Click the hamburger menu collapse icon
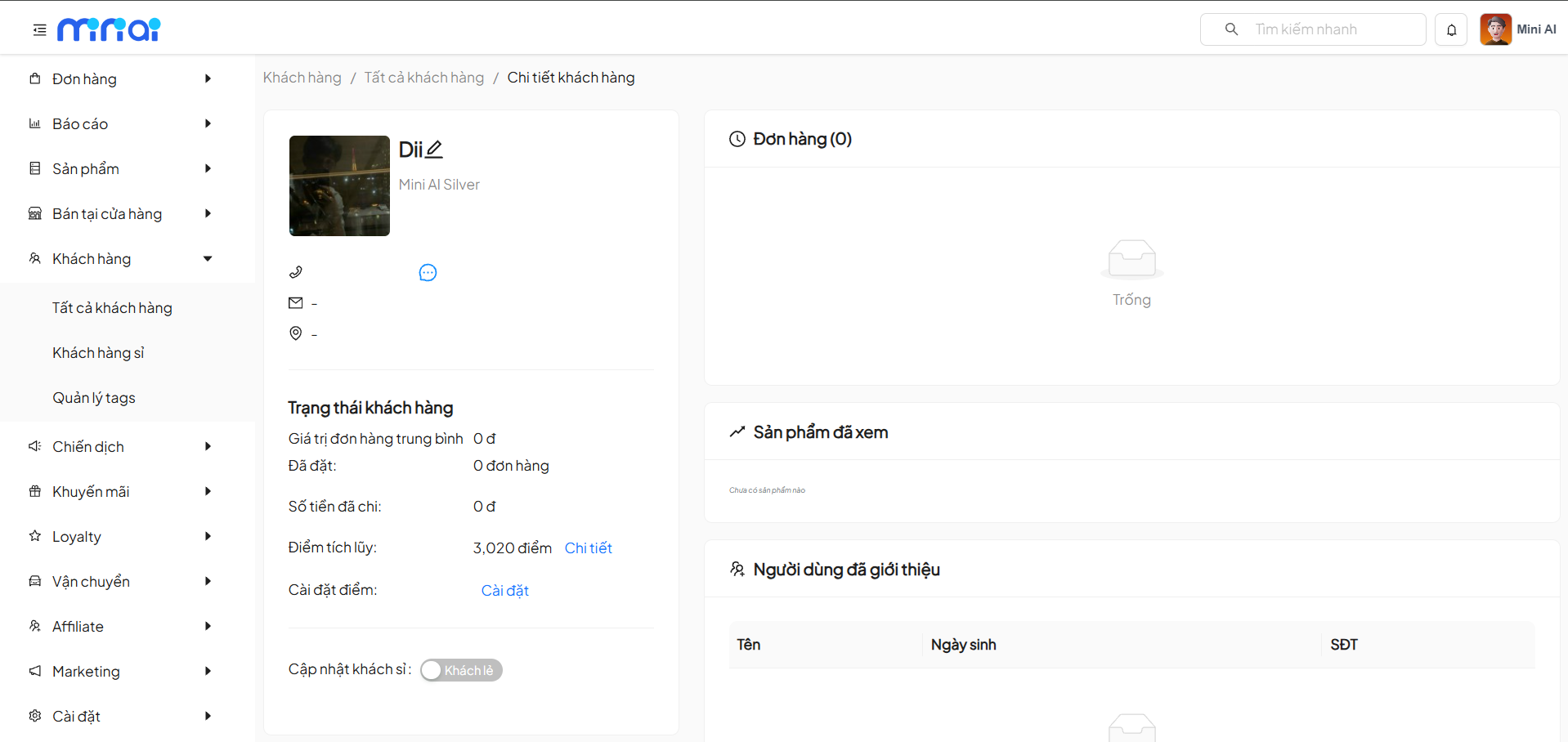The height and width of the screenshot is (742, 1568). (39, 30)
